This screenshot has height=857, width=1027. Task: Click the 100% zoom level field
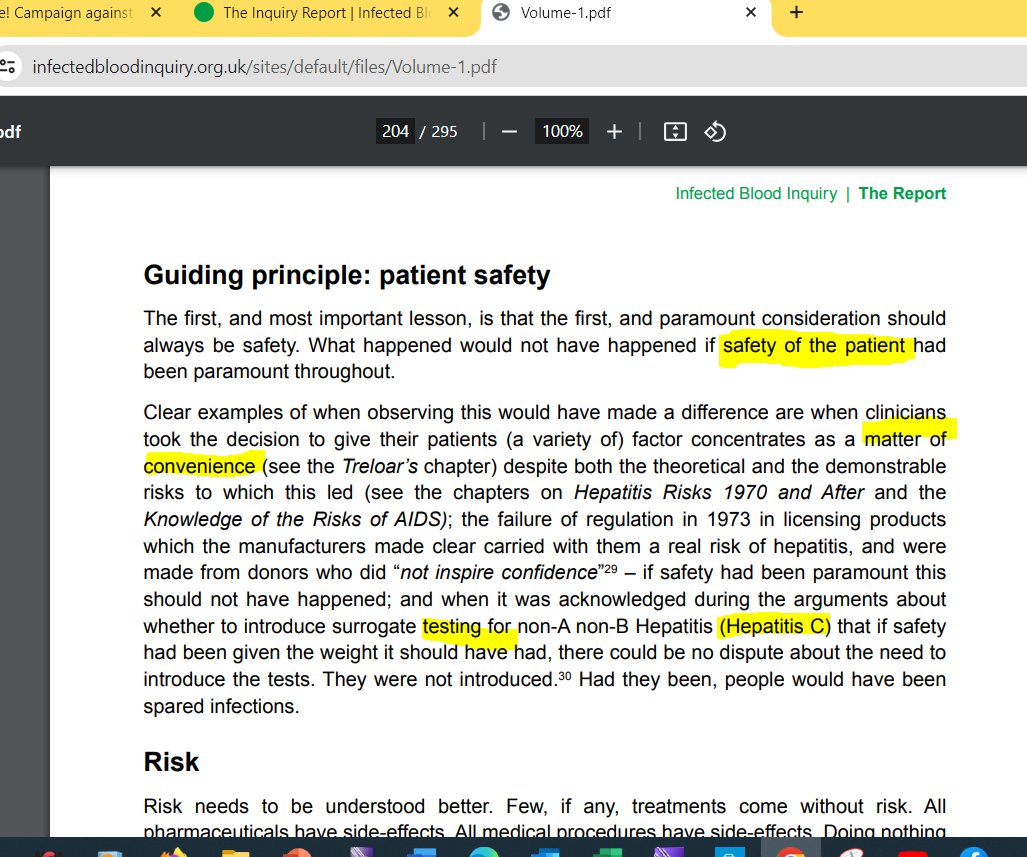click(562, 131)
